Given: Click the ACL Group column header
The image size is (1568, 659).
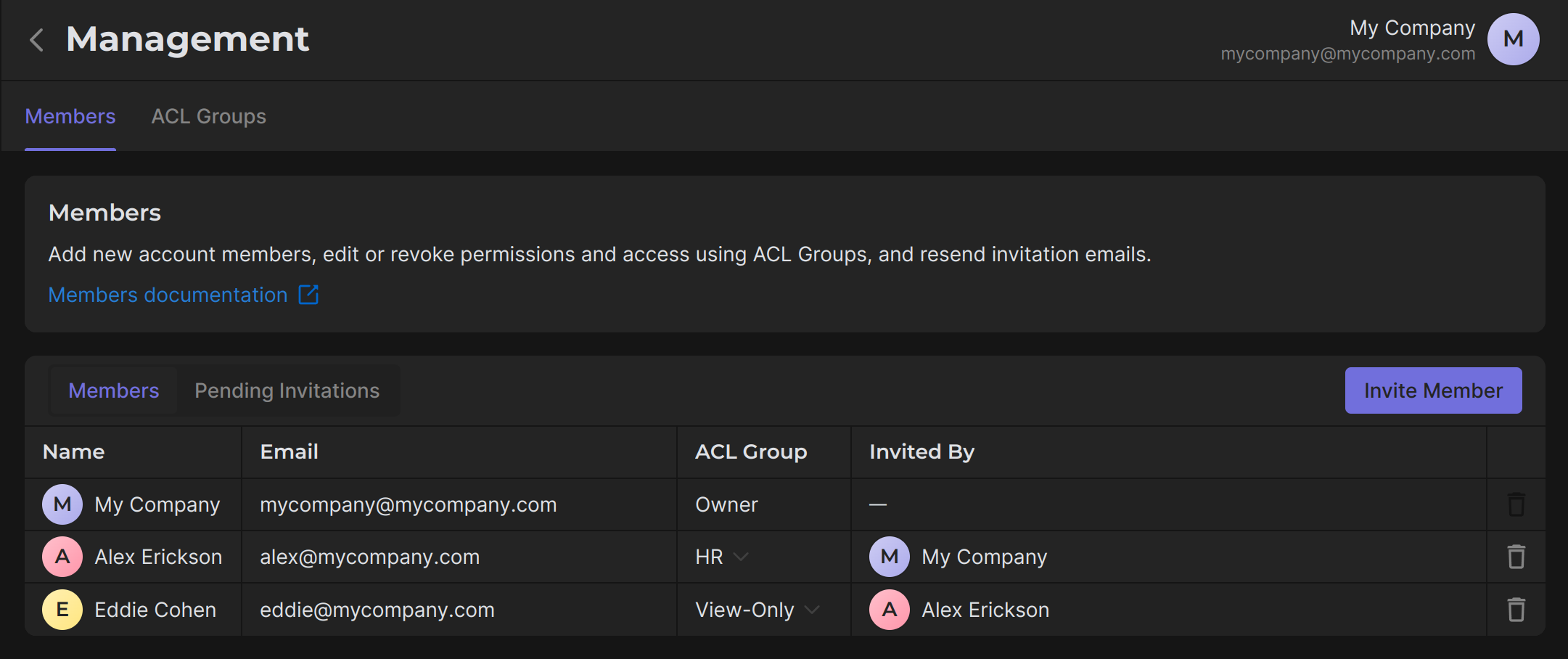Looking at the screenshot, I should [751, 451].
